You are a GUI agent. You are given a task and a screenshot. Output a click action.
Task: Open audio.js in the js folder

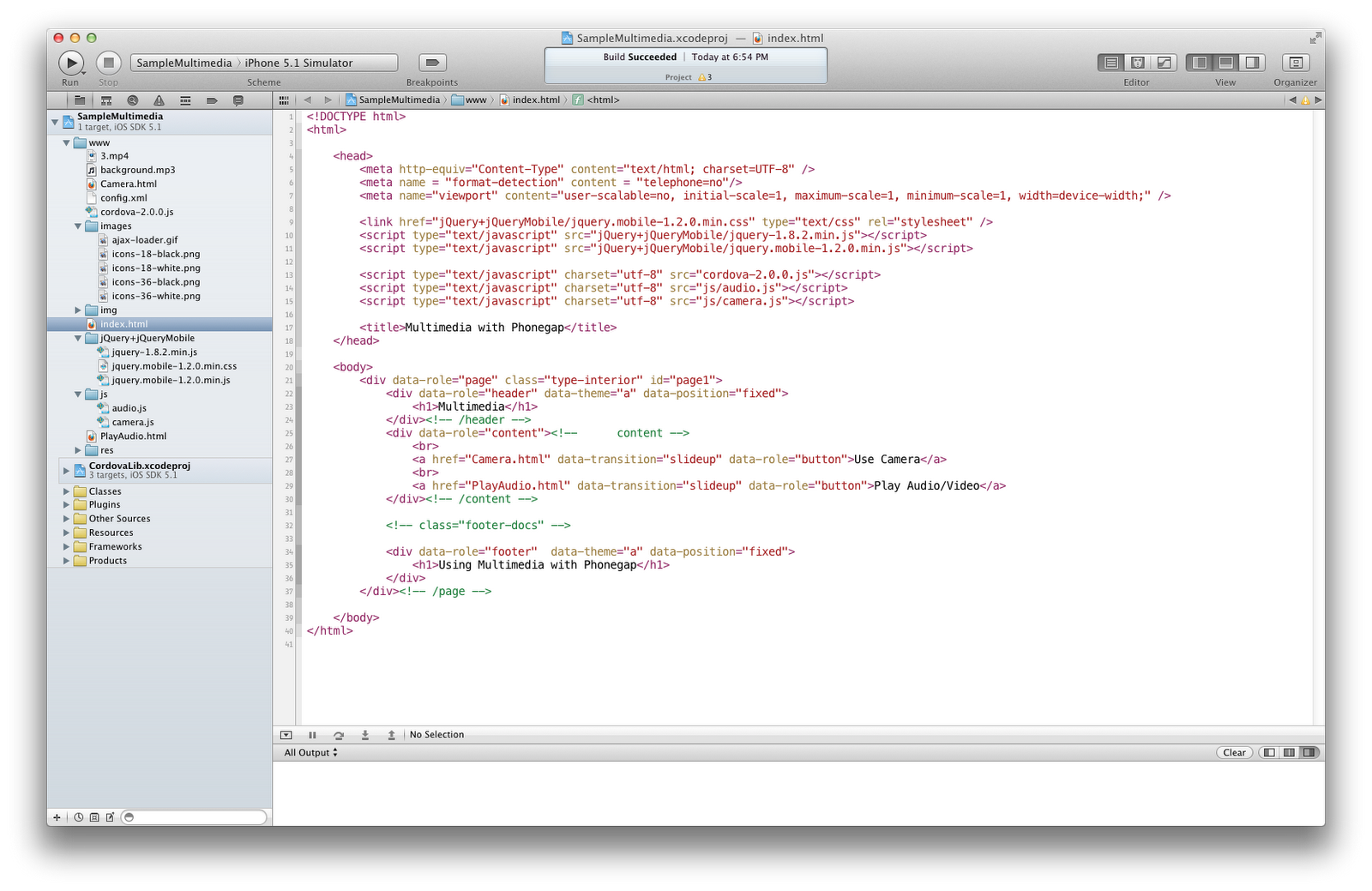[129, 408]
